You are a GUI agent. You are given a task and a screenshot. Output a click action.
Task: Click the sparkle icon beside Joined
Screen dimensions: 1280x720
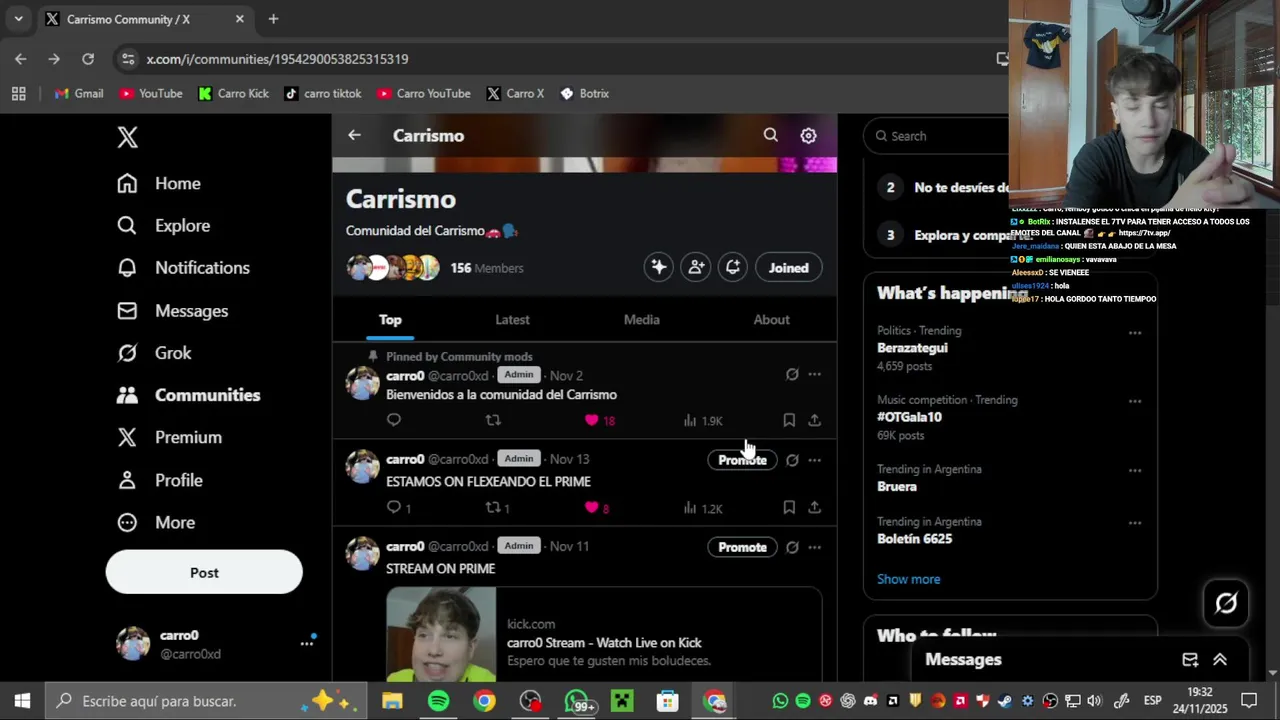(x=658, y=267)
